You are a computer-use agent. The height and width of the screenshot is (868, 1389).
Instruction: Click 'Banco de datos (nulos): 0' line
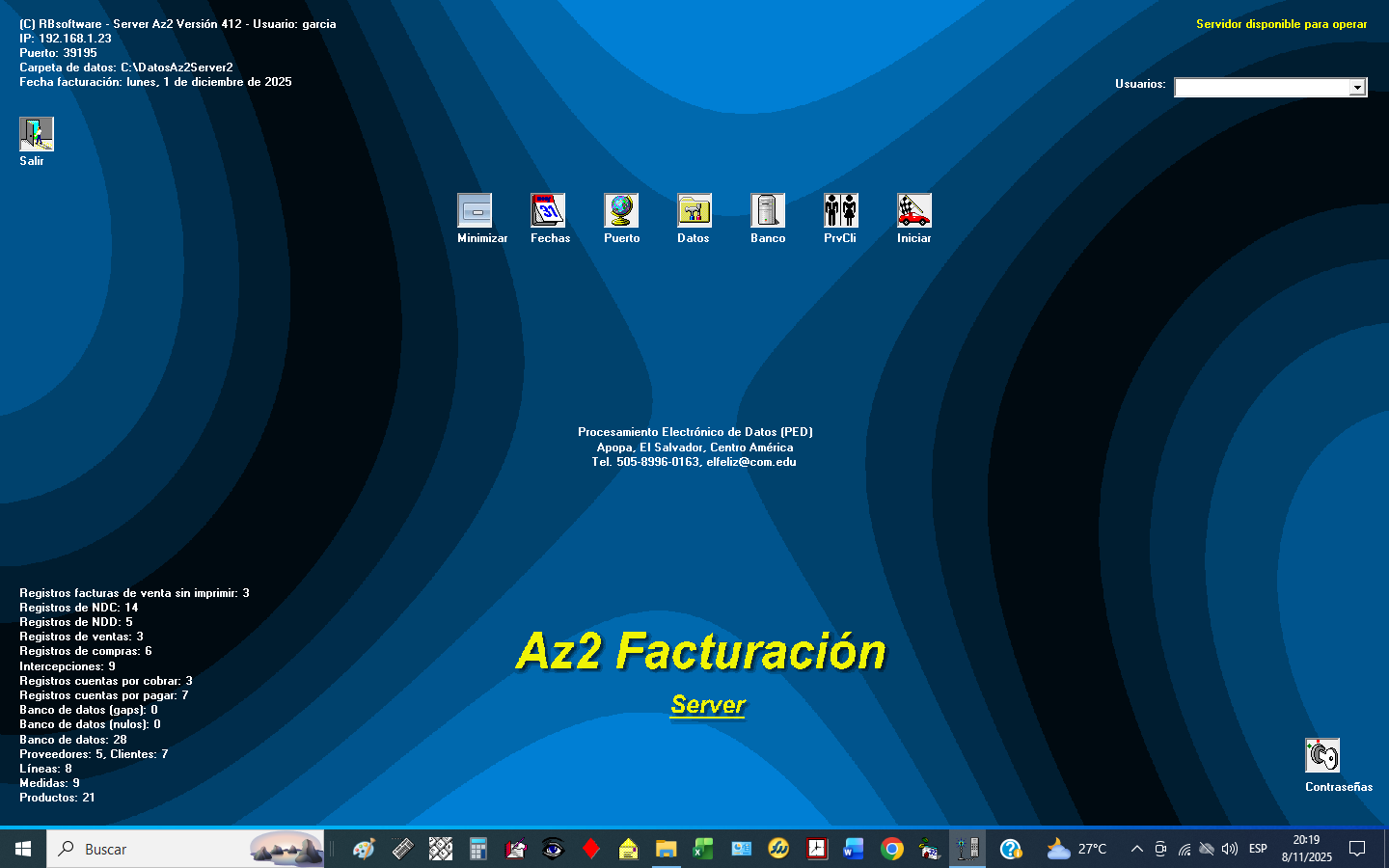(x=90, y=724)
